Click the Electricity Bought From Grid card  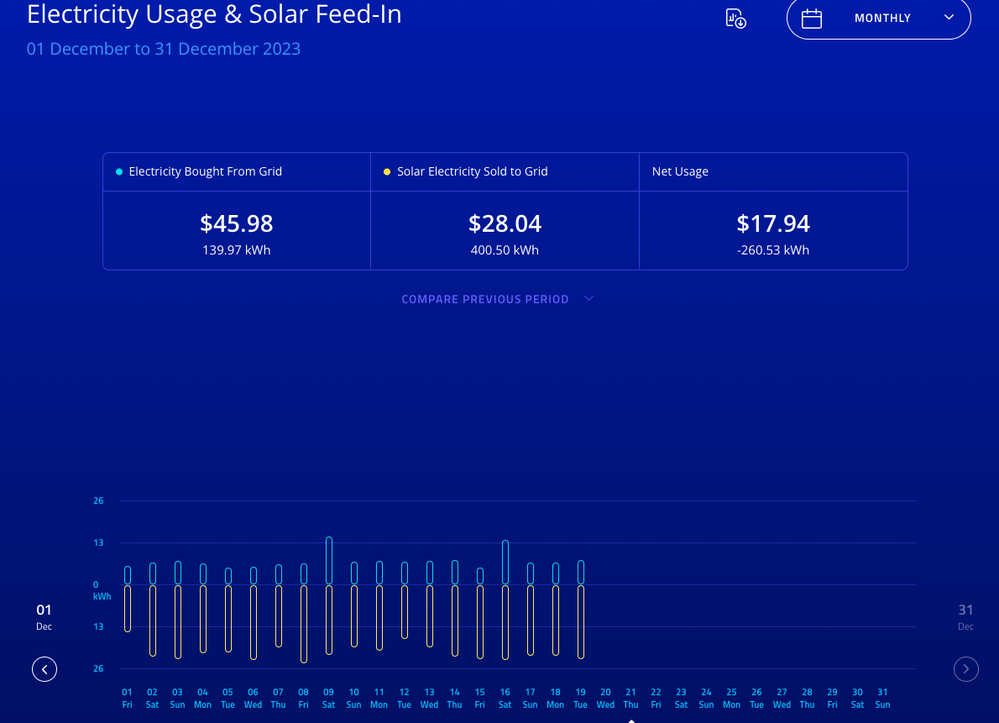coord(236,211)
